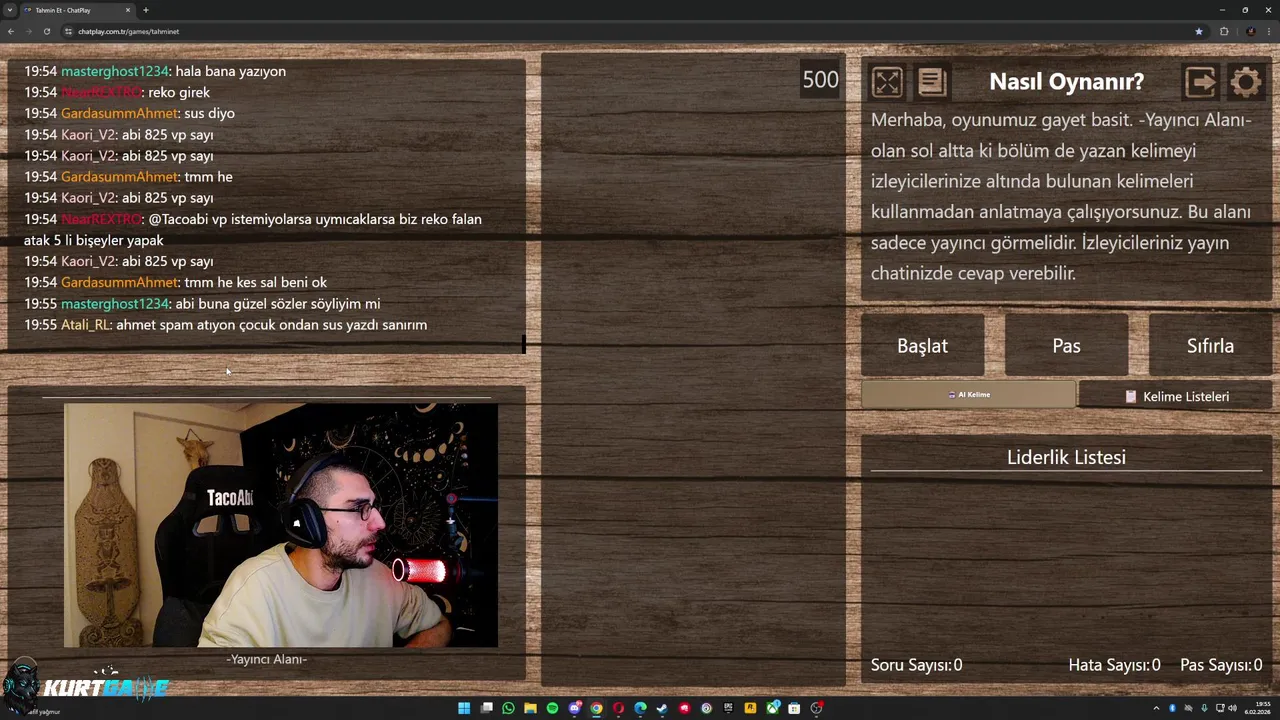Viewport: 1280px width, 720px height.
Task: Open Xbox app from the taskbar
Action: pos(772,708)
